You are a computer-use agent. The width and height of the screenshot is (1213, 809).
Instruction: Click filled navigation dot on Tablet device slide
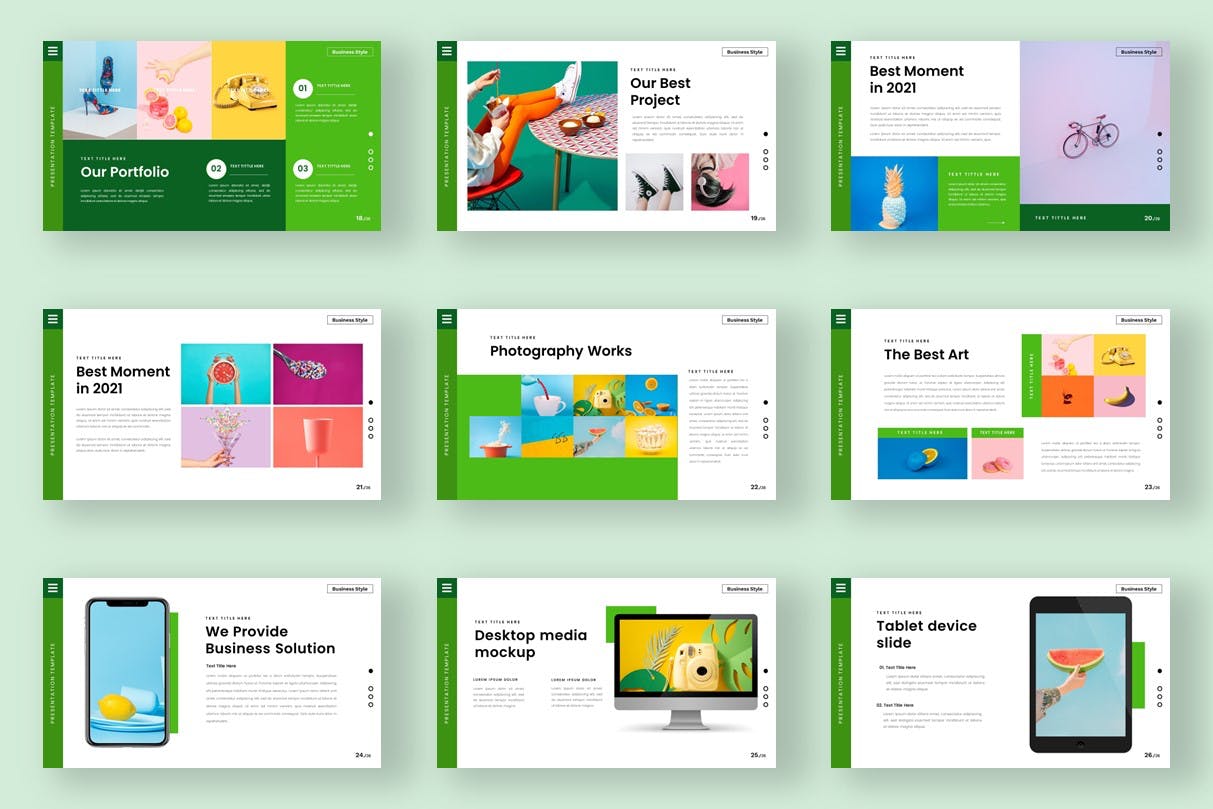[1159, 671]
